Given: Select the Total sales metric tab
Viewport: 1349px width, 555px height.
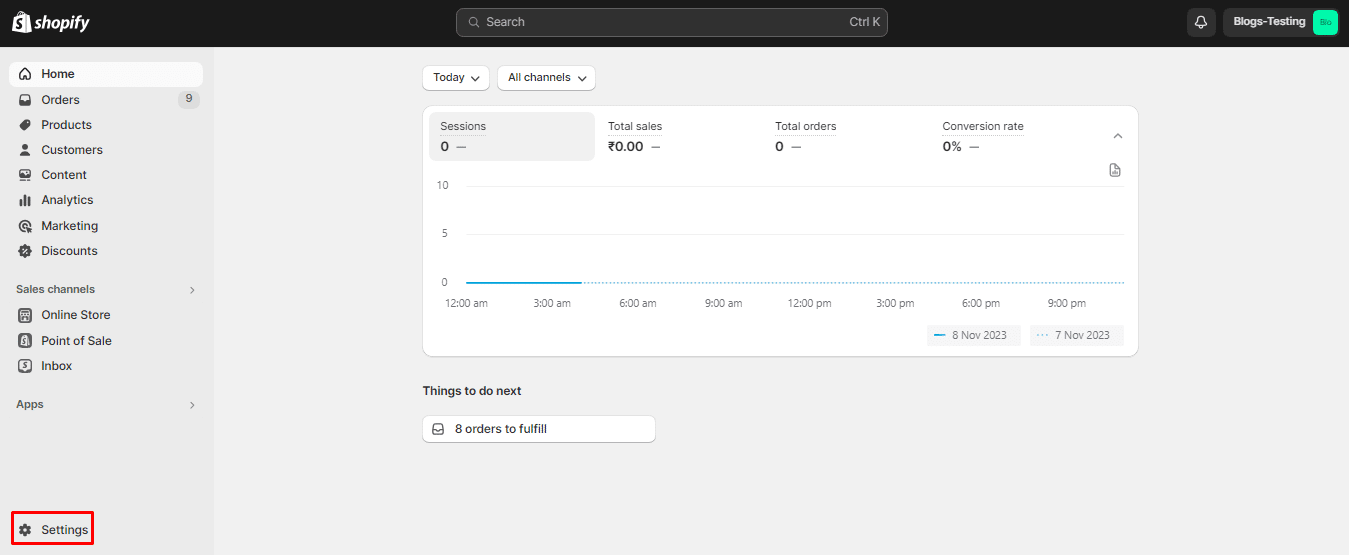Looking at the screenshot, I should point(678,137).
